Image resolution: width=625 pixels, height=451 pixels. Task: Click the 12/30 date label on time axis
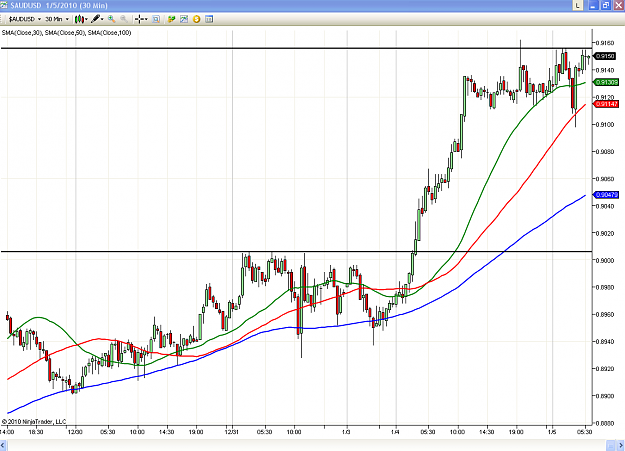click(x=75, y=432)
